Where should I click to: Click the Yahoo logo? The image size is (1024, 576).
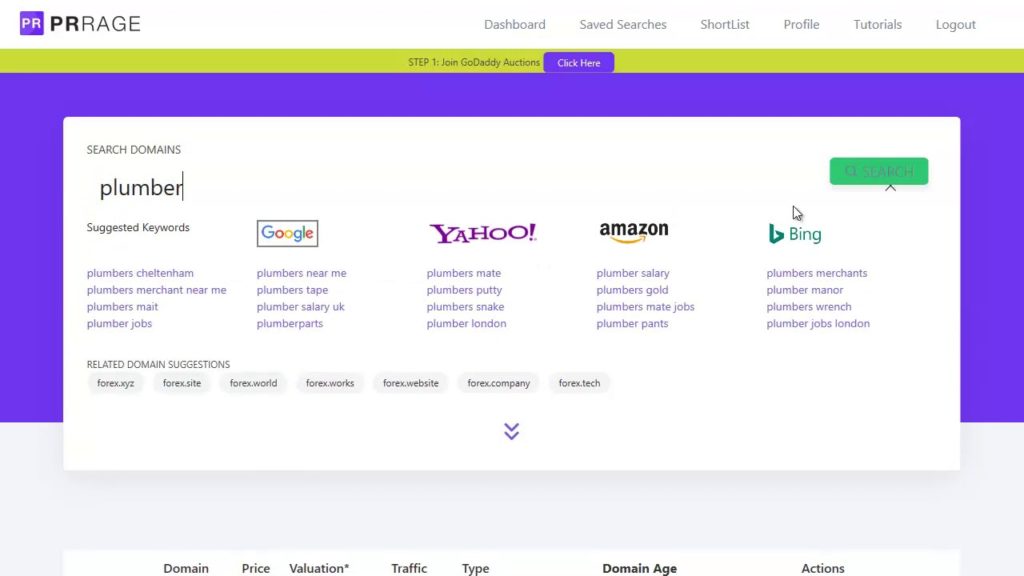point(483,233)
